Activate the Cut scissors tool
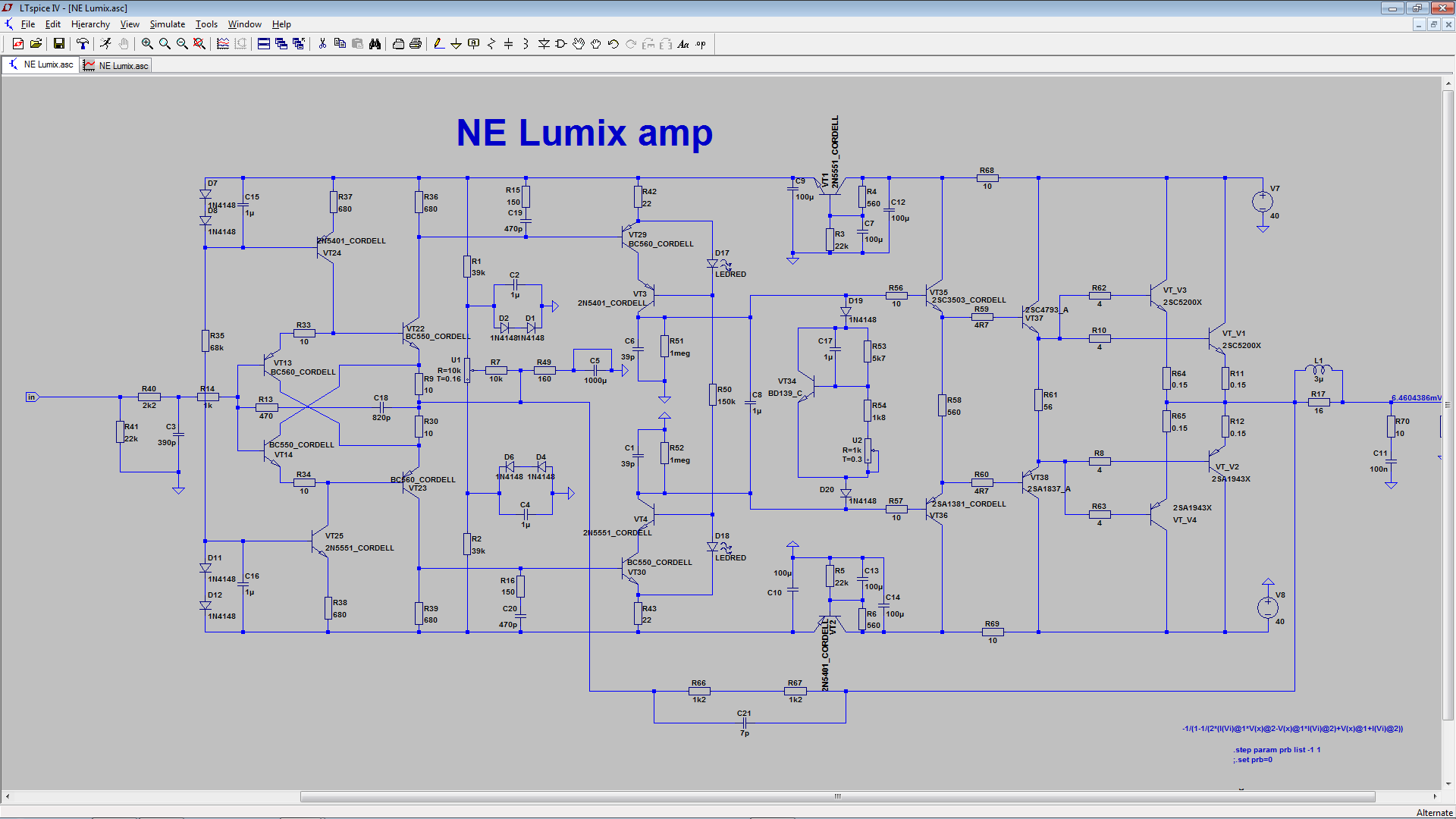The height and width of the screenshot is (819, 1456). [x=322, y=44]
